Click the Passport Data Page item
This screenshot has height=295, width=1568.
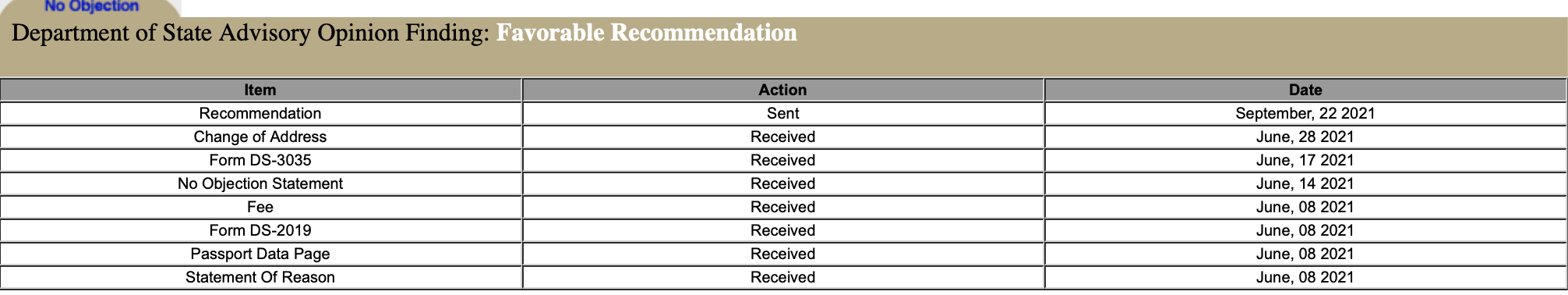260,254
